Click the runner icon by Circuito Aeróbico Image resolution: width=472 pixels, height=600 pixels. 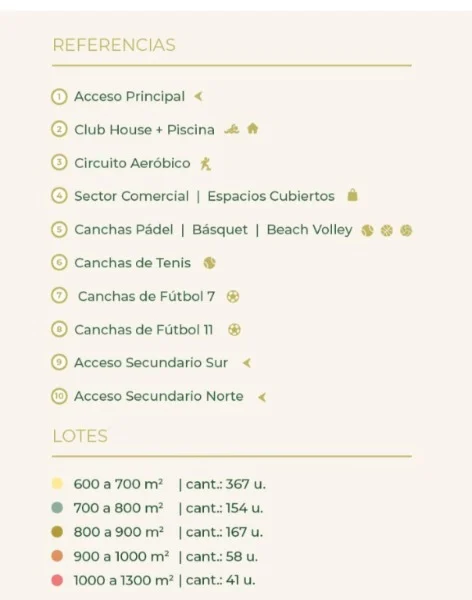tap(206, 164)
